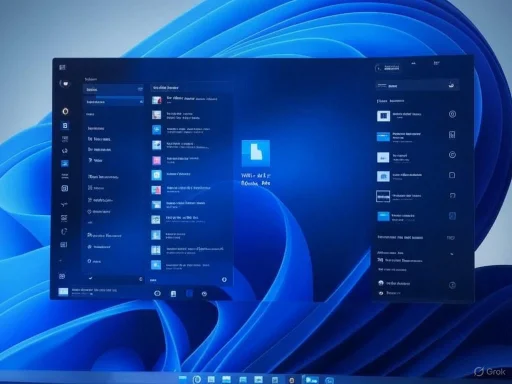This screenshot has height=384, width=512.
Task: Go back using the arrow button atop the right panel
Action: [378, 69]
